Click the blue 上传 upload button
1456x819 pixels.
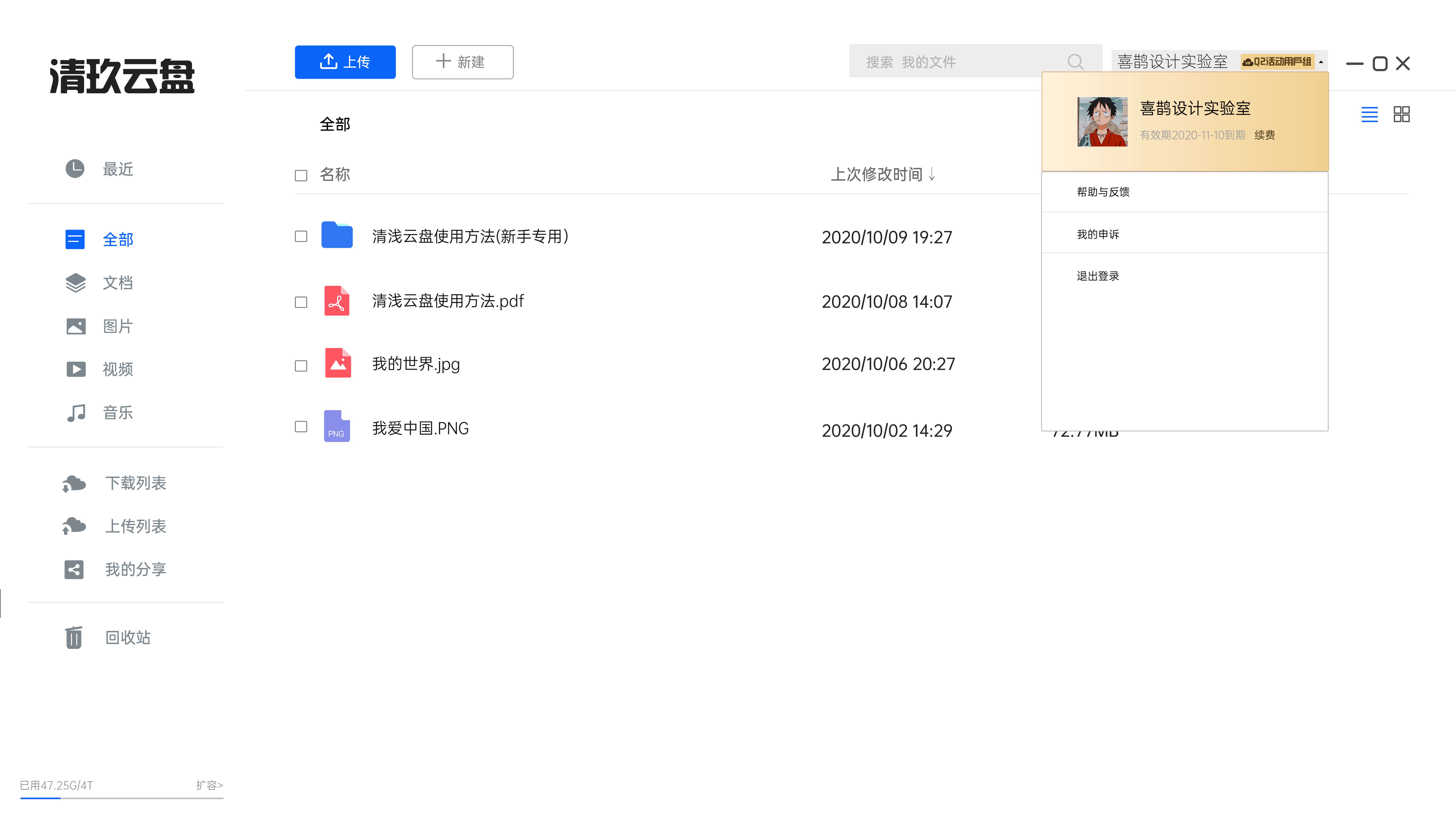click(345, 62)
